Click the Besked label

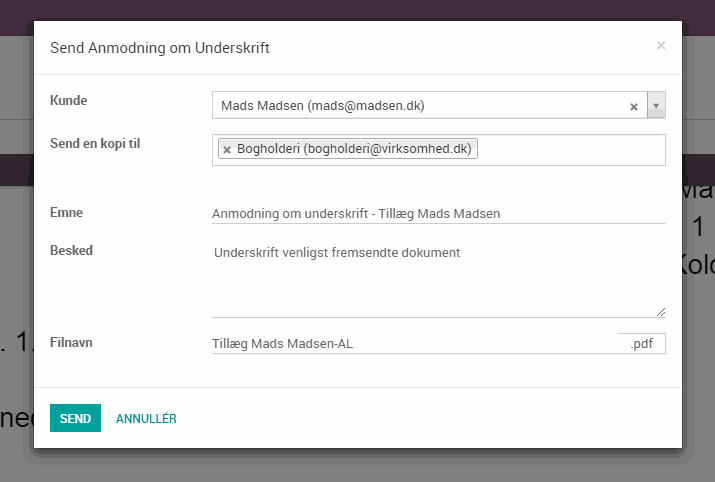(71, 250)
